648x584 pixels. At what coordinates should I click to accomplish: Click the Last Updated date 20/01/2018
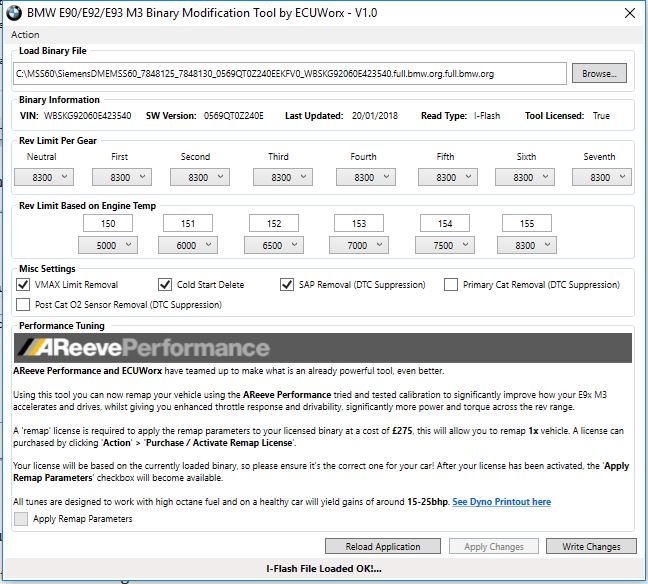pyautogui.click(x=375, y=116)
